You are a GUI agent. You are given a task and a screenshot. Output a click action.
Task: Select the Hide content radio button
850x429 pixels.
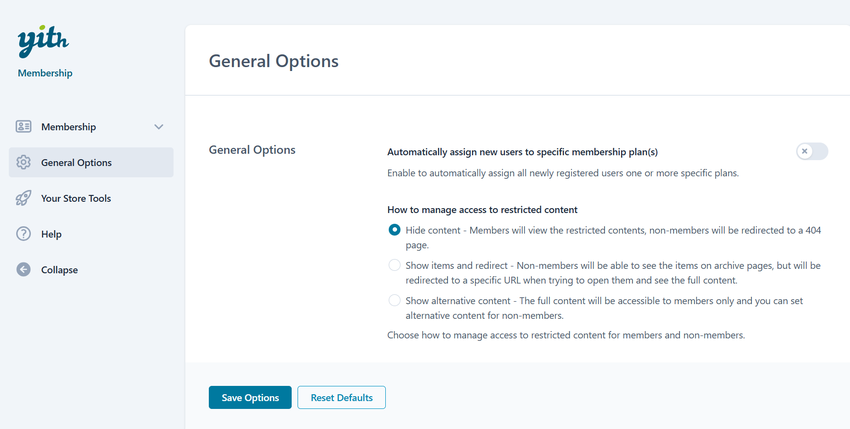395,230
